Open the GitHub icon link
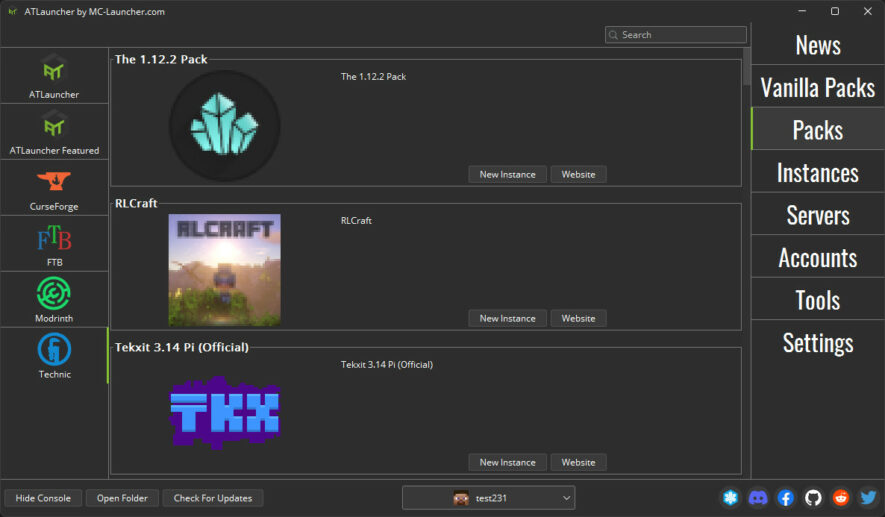885x517 pixels. click(813, 498)
